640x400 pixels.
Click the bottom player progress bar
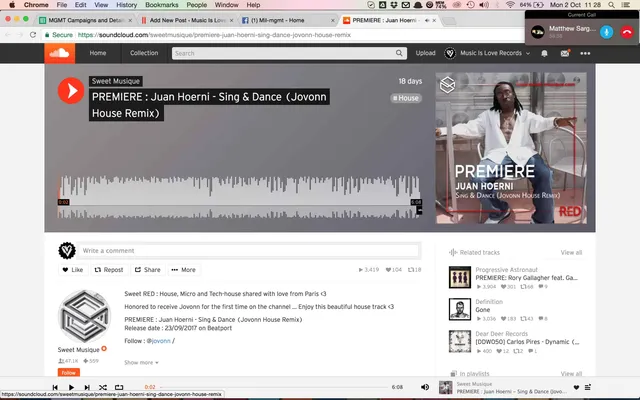coord(274,387)
